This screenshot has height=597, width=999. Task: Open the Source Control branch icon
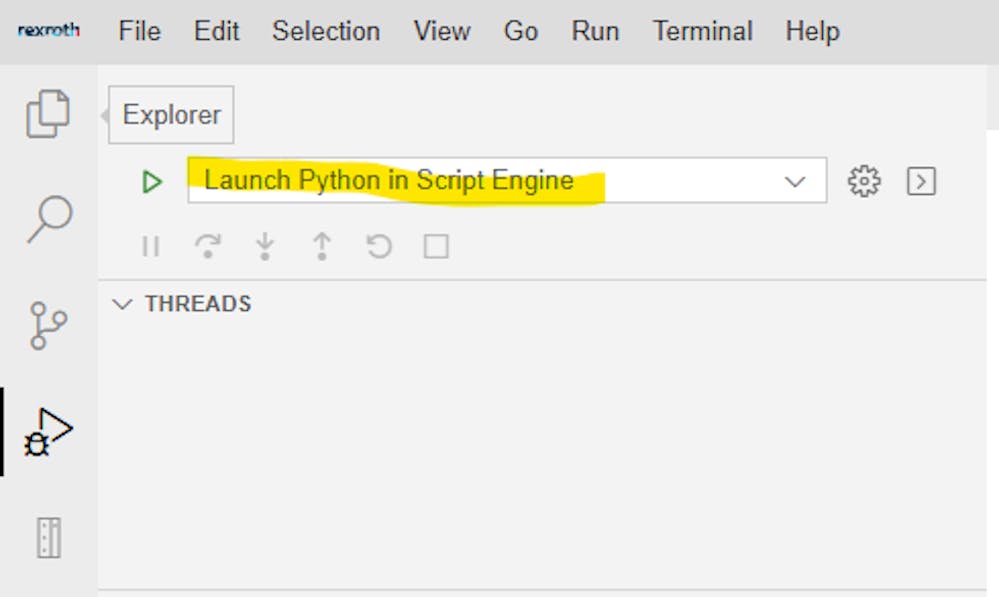pyautogui.click(x=48, y=326)
